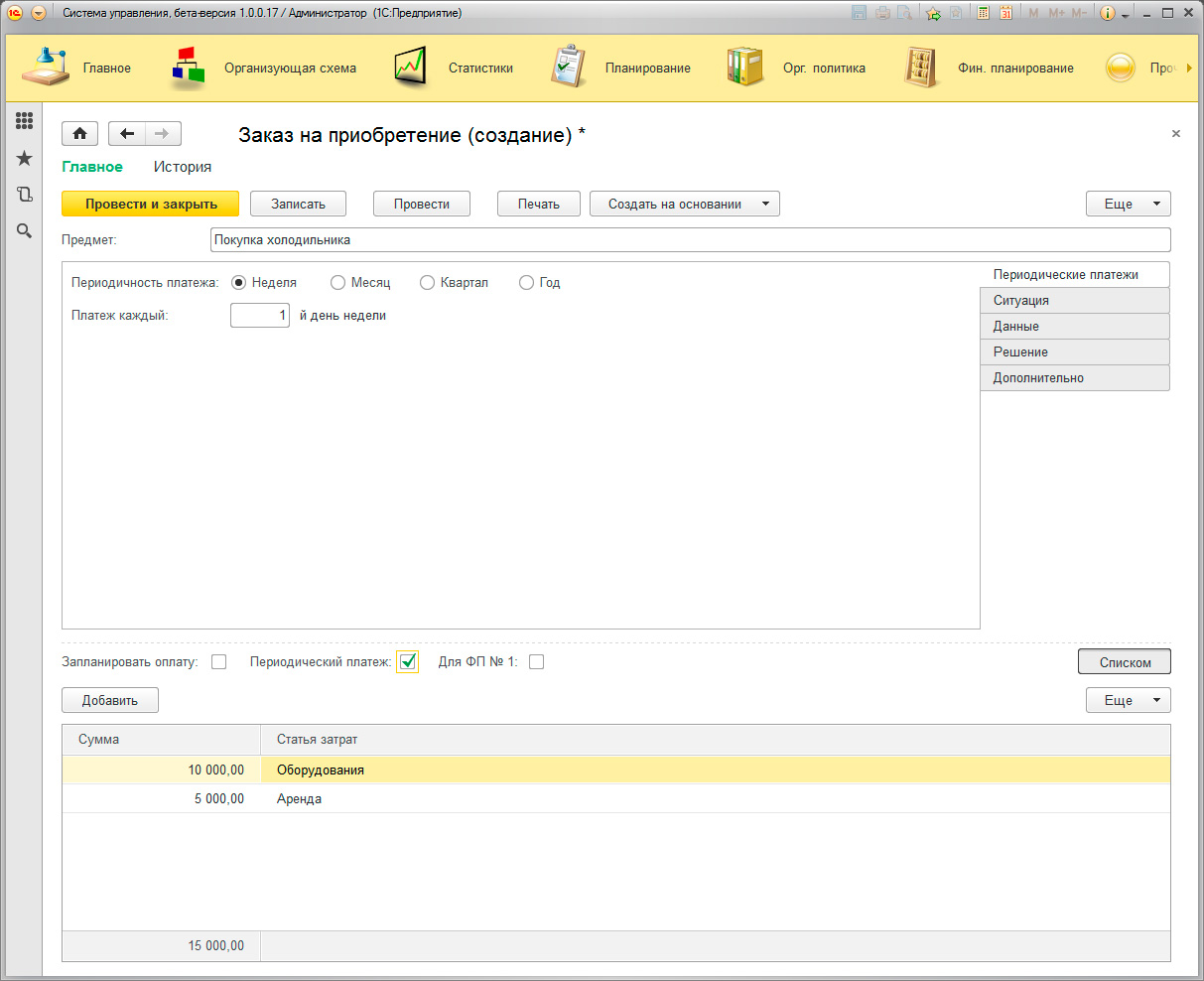The width and height of the screenshot is (1204, 981).
Task: Click the Провести button
Action: tap(422, 204)
